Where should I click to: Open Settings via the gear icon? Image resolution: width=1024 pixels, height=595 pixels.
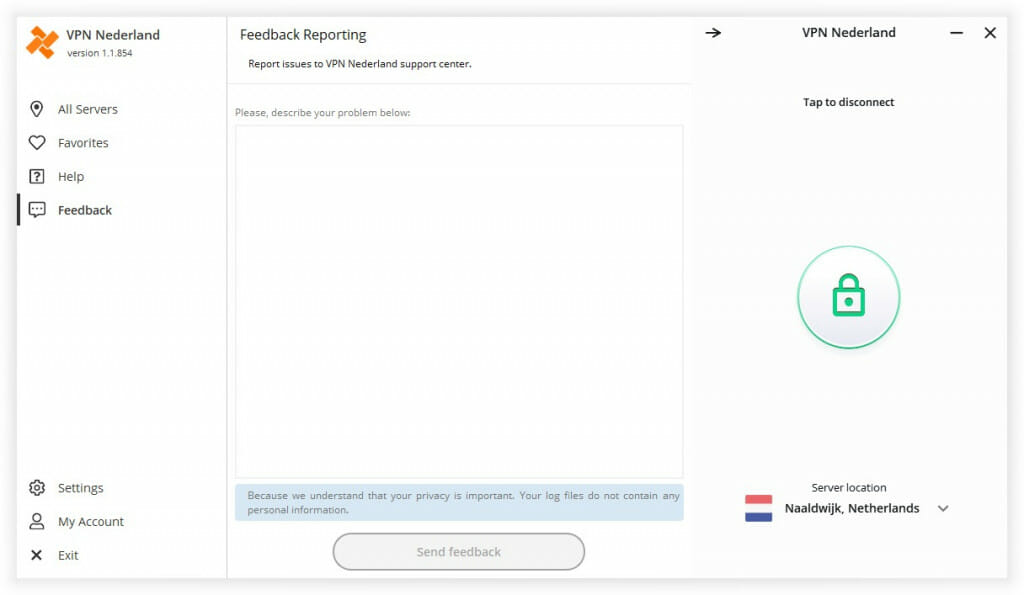37,488
